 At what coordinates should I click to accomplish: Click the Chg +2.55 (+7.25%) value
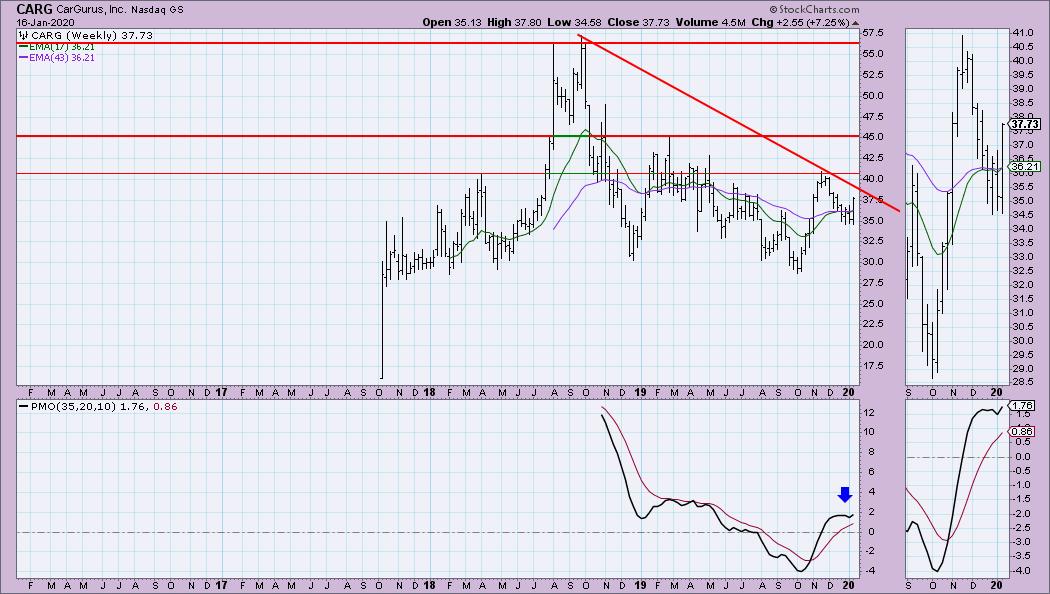(800, 22)
